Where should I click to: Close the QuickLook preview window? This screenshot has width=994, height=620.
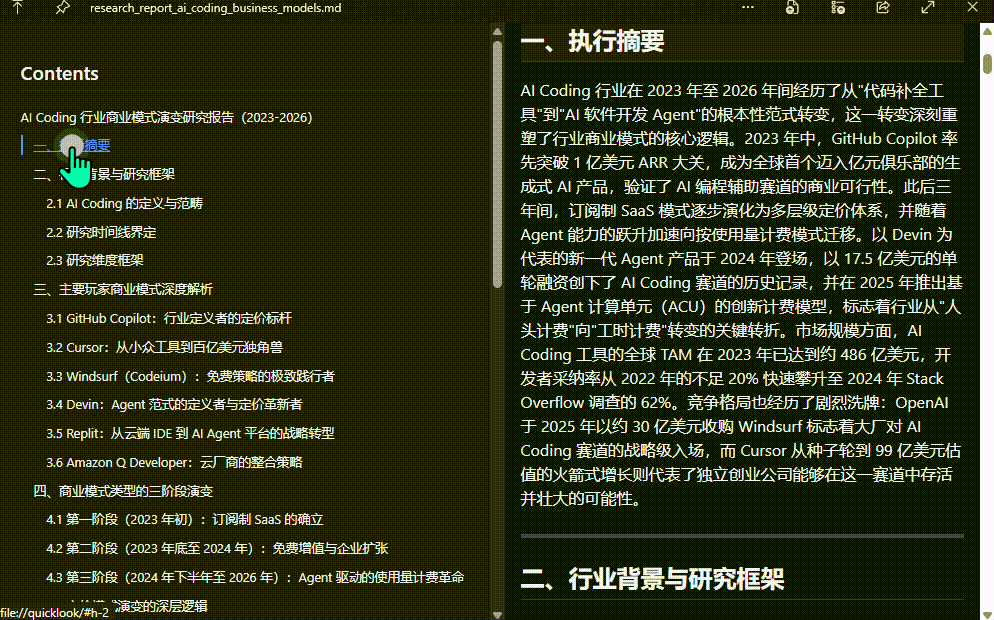click(974, 7)
